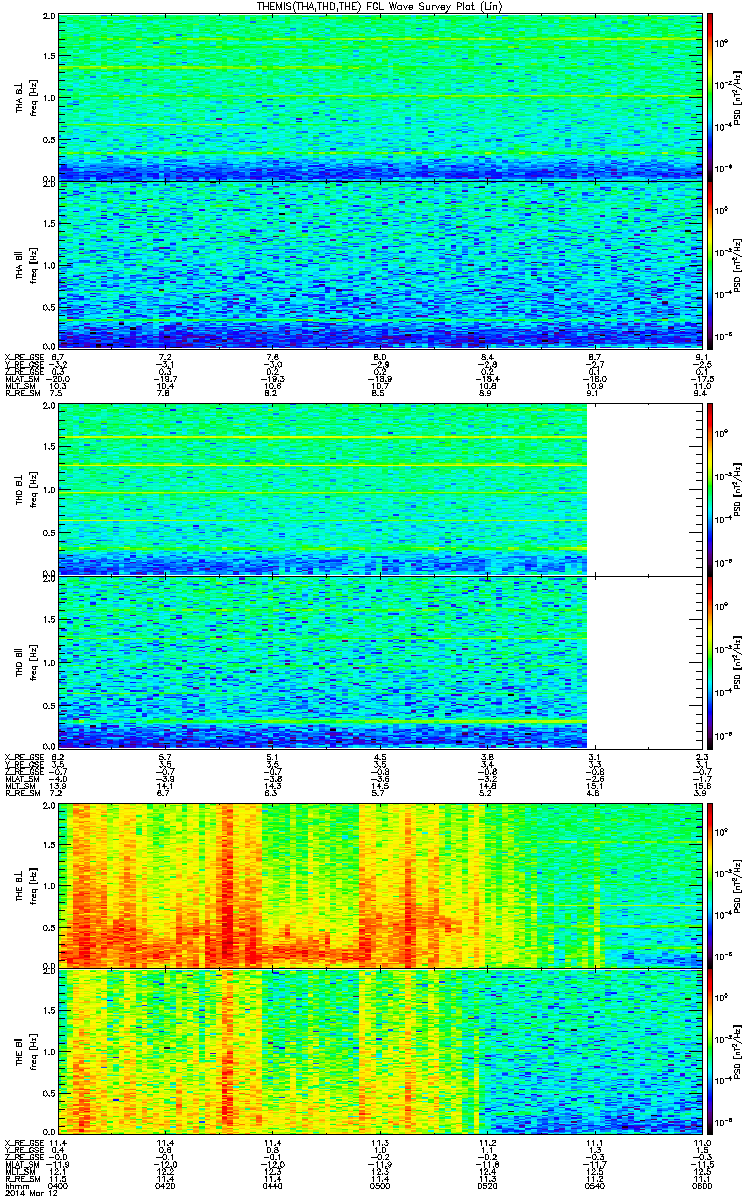The width and height of the screenshot is (750, 1200).
Task: Click the 'THA B∥ freq [Hz]' axis label
Action: coord(25,264)
